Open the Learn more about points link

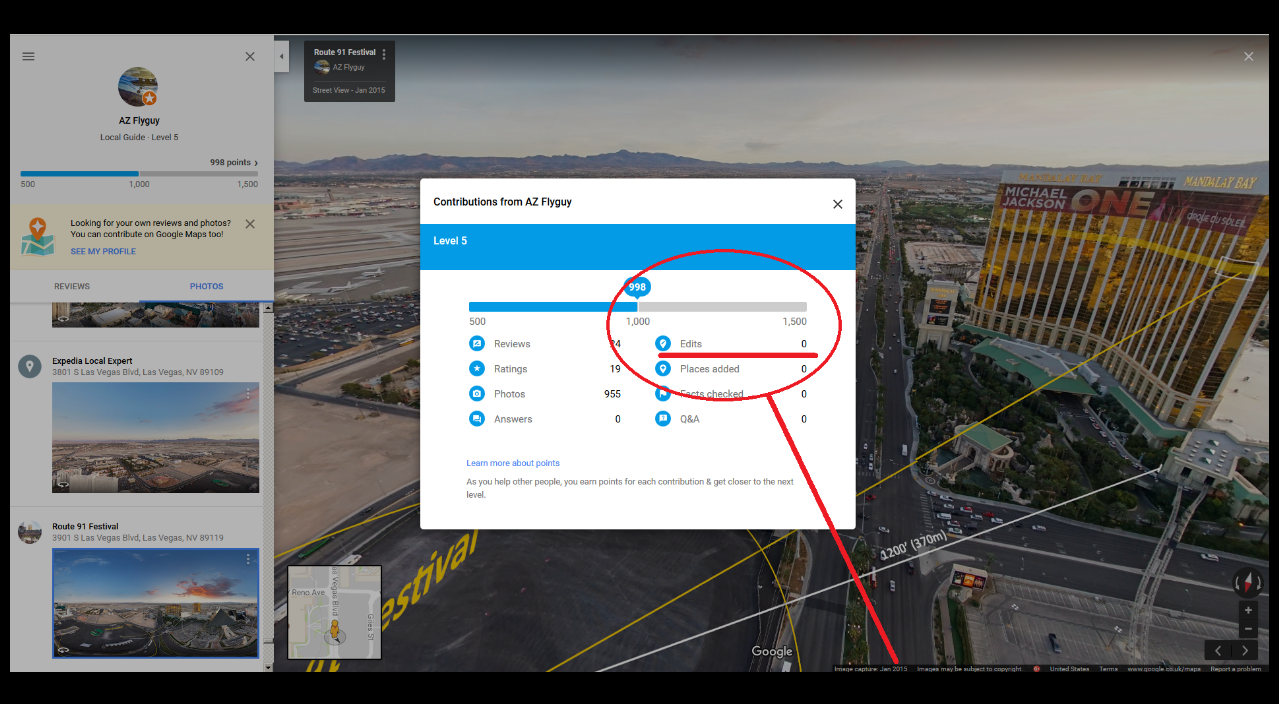[x=513, y=463]
